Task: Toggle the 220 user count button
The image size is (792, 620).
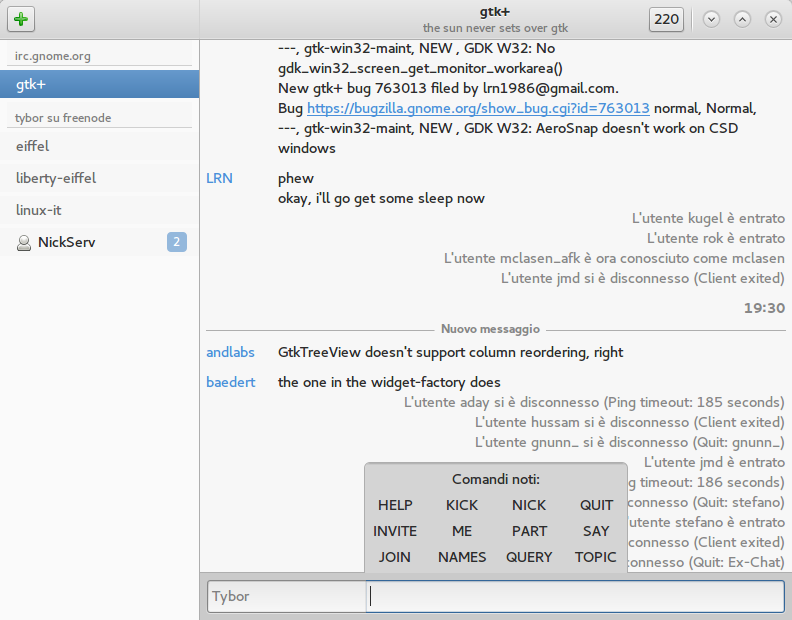Action: tap(666, 20)
